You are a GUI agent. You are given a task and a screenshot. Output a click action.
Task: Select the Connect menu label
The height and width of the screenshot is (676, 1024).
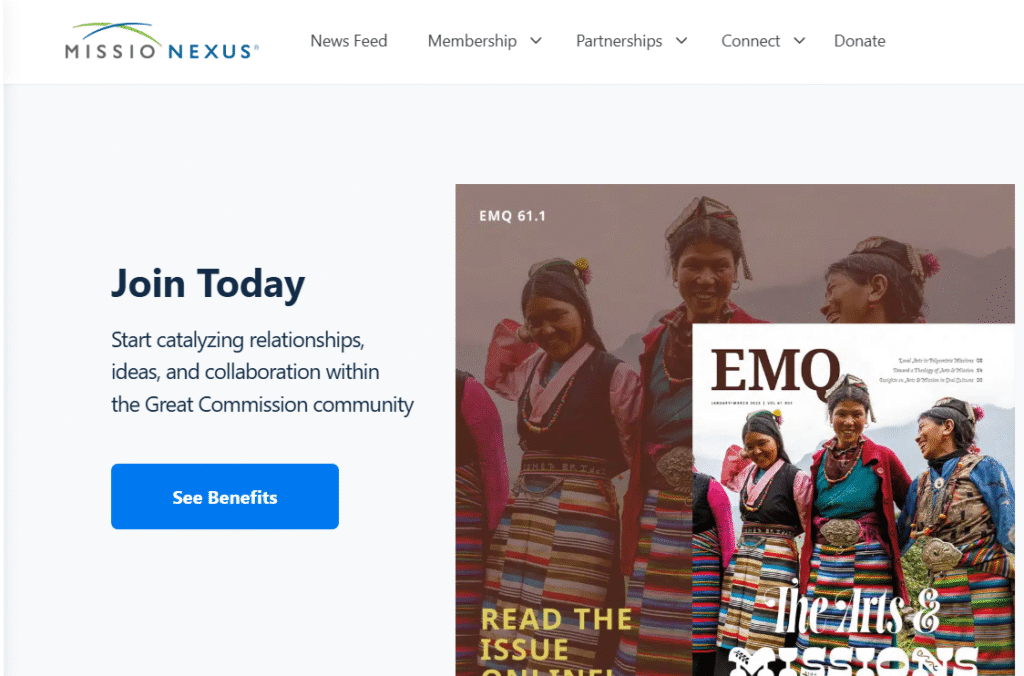750,41
